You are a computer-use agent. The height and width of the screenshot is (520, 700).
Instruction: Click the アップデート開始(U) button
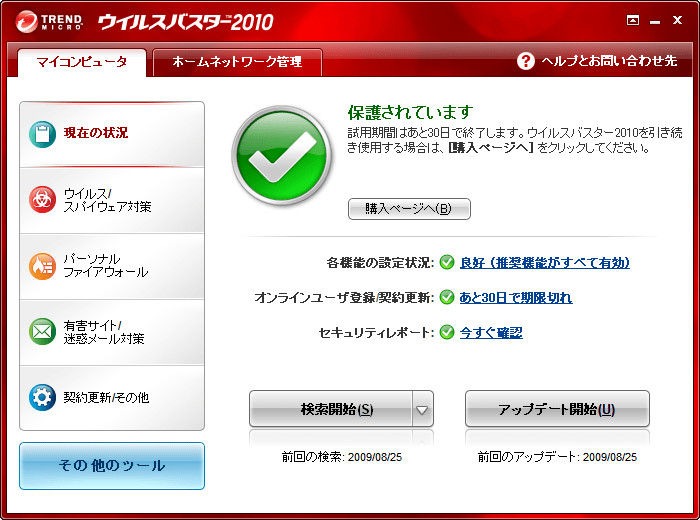coord(557,409)
